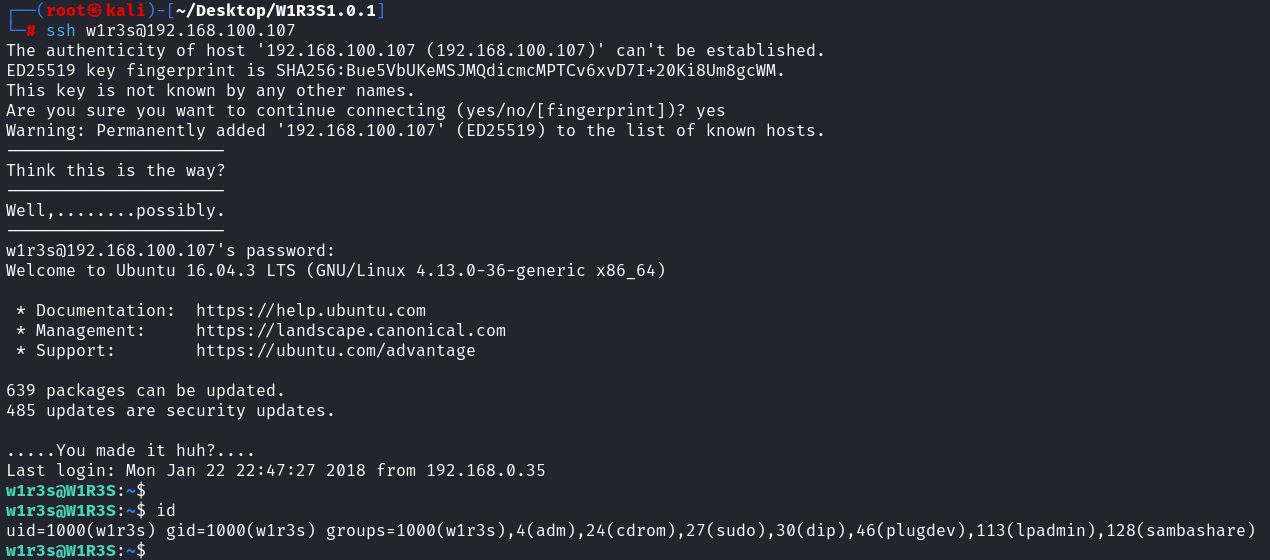
Task: Click the "485 updates are security updates" line
Action: (x=170, y=411)
